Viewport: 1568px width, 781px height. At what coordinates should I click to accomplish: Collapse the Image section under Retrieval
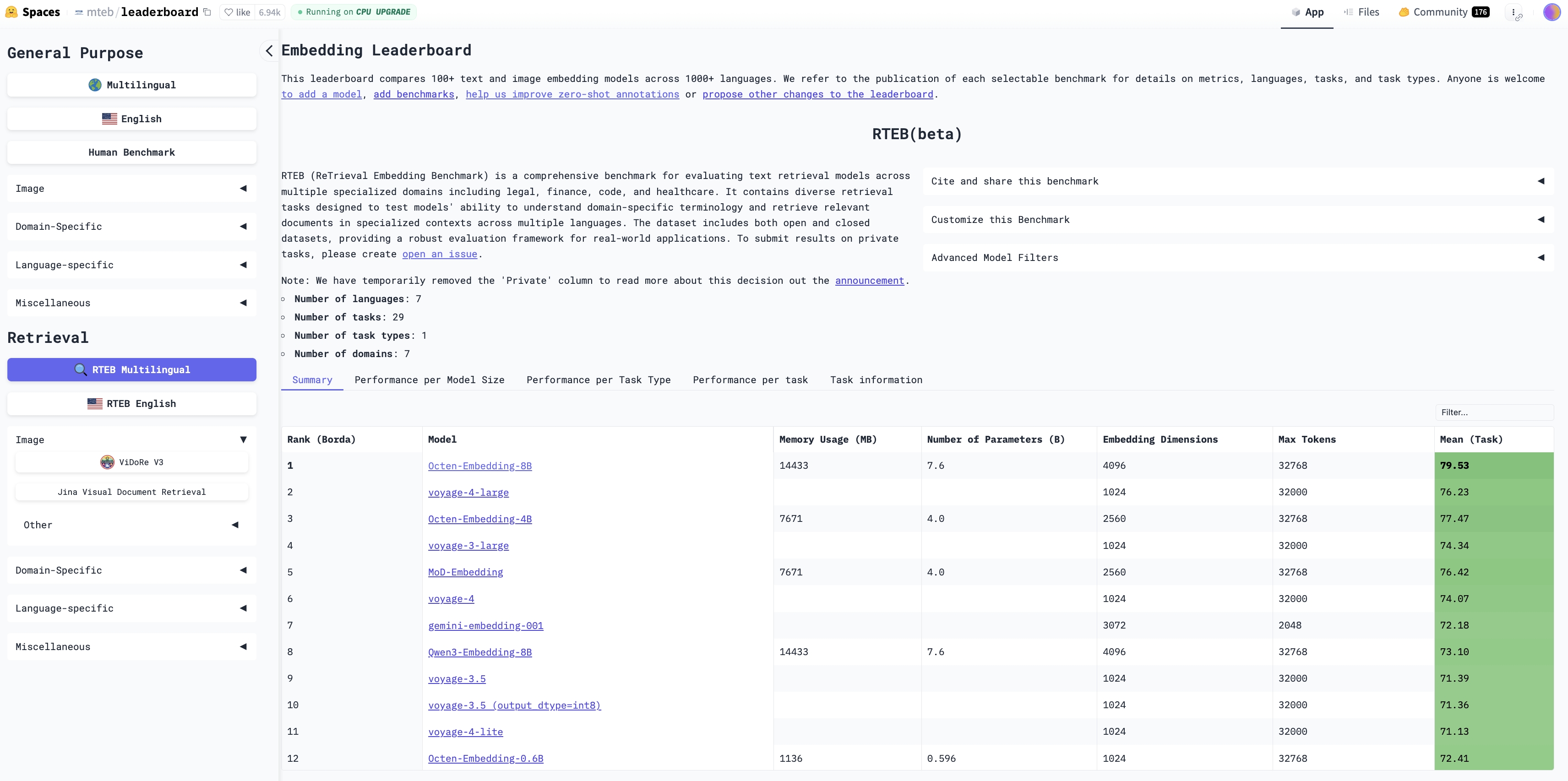131,439
